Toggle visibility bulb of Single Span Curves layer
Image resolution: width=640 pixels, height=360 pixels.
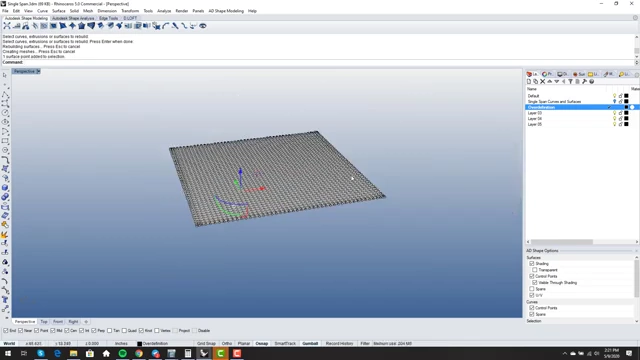pyautogui.click(x=614, y=101)
